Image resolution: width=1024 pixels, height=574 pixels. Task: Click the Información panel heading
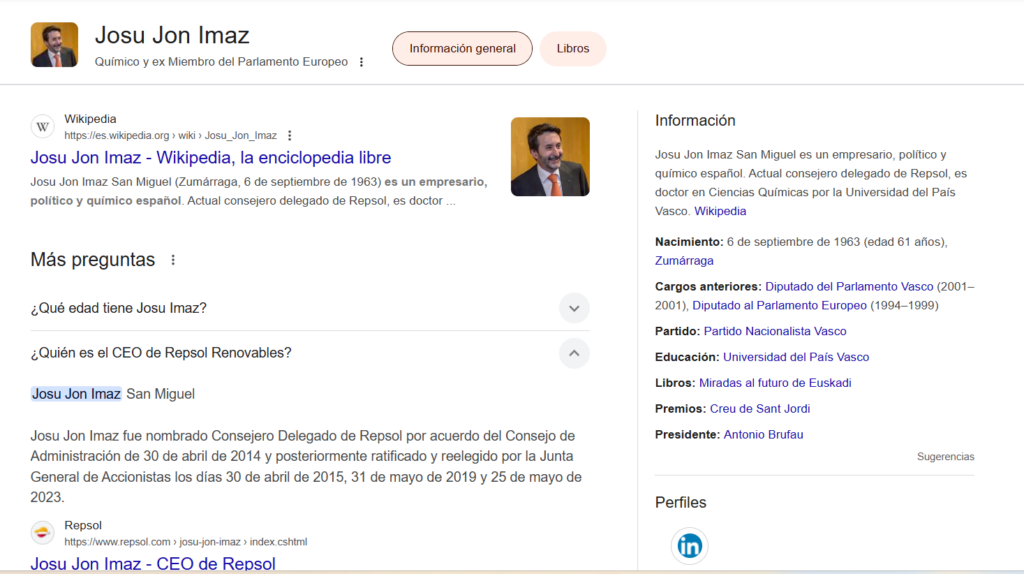coord(695,121)
